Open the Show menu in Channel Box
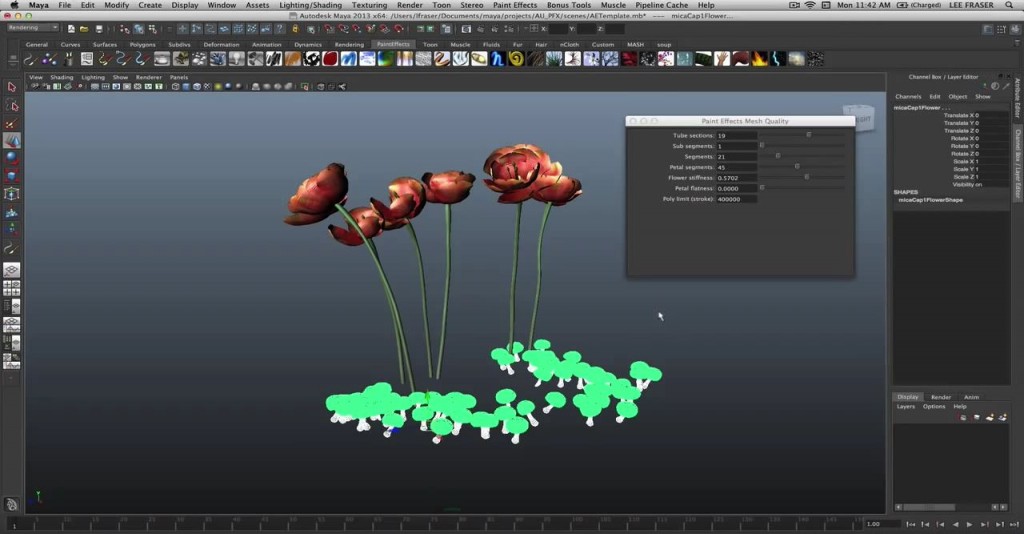 click(x=983, y=97)
